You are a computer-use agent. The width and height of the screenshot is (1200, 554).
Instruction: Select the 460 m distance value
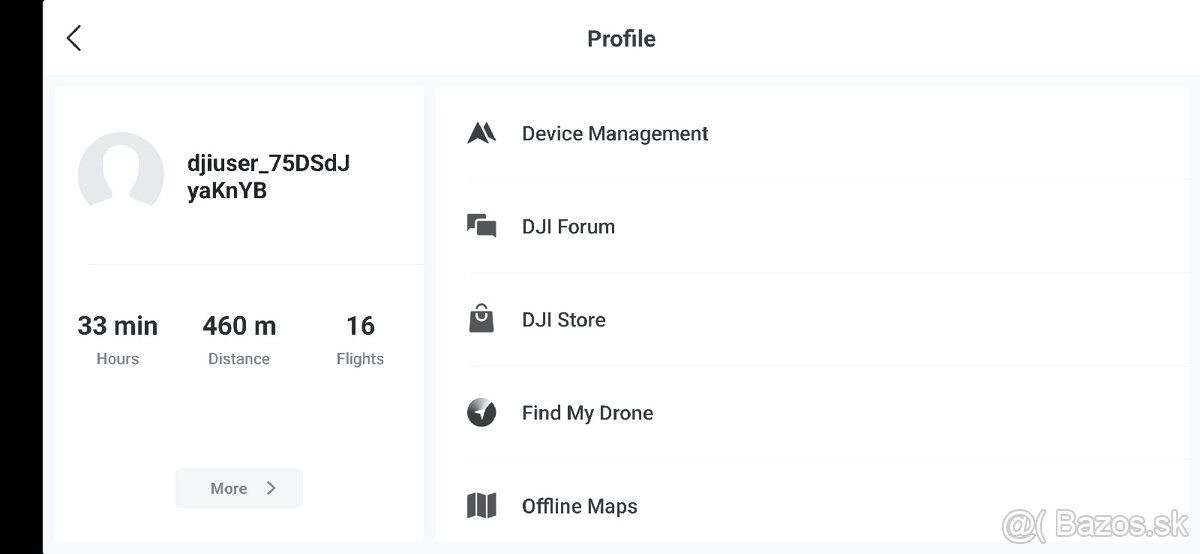click(x=239, y=326)
